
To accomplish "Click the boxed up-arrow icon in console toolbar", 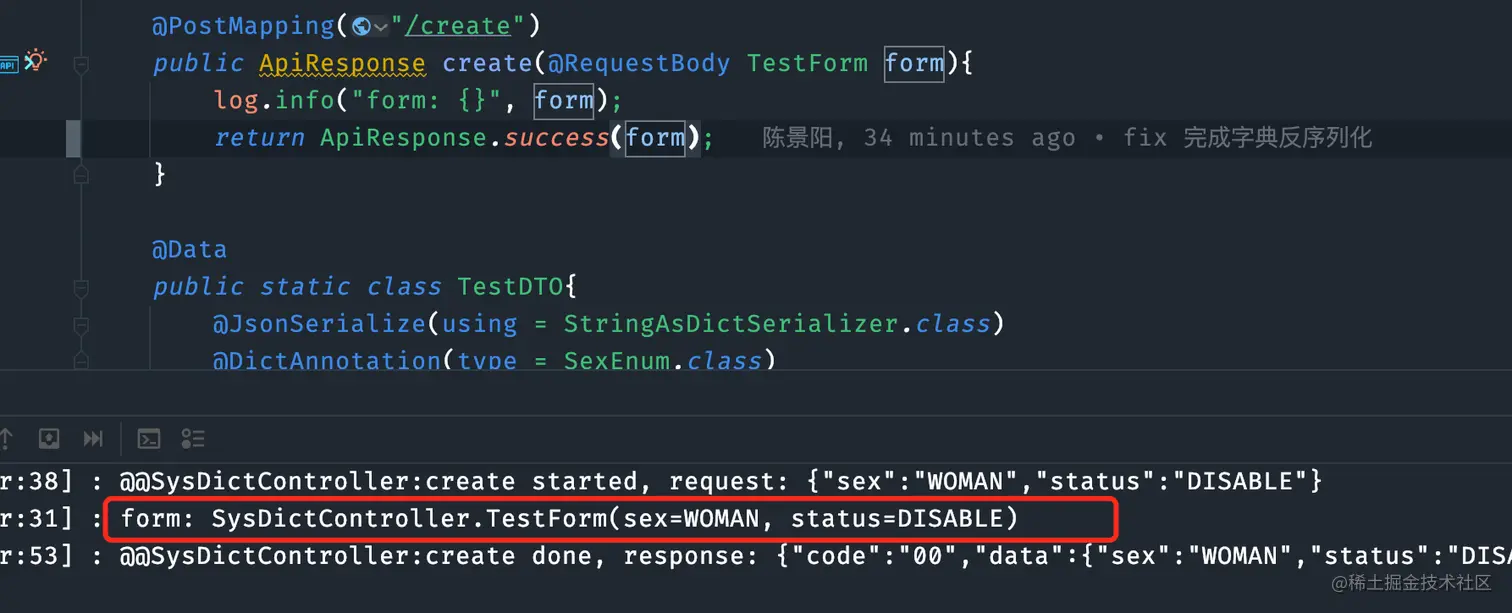I will click(49, 439).
